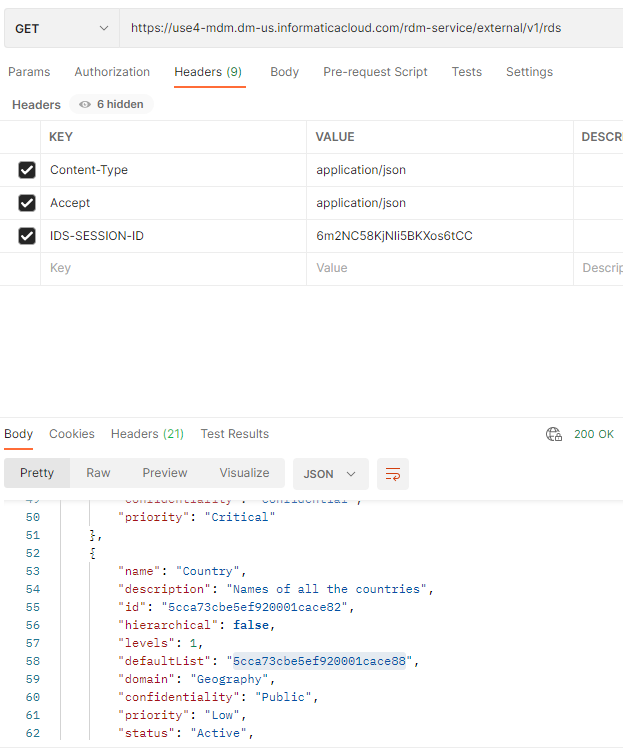Click the KEY column header
This screenshot has width=623, height=755.
pyautogui.click(x=61, y=137)
